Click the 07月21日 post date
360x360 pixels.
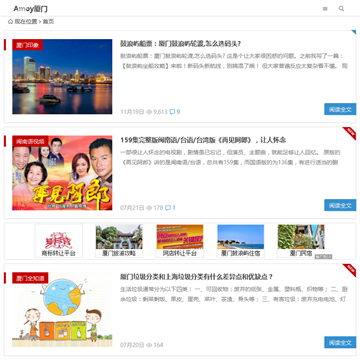point(132,208)
